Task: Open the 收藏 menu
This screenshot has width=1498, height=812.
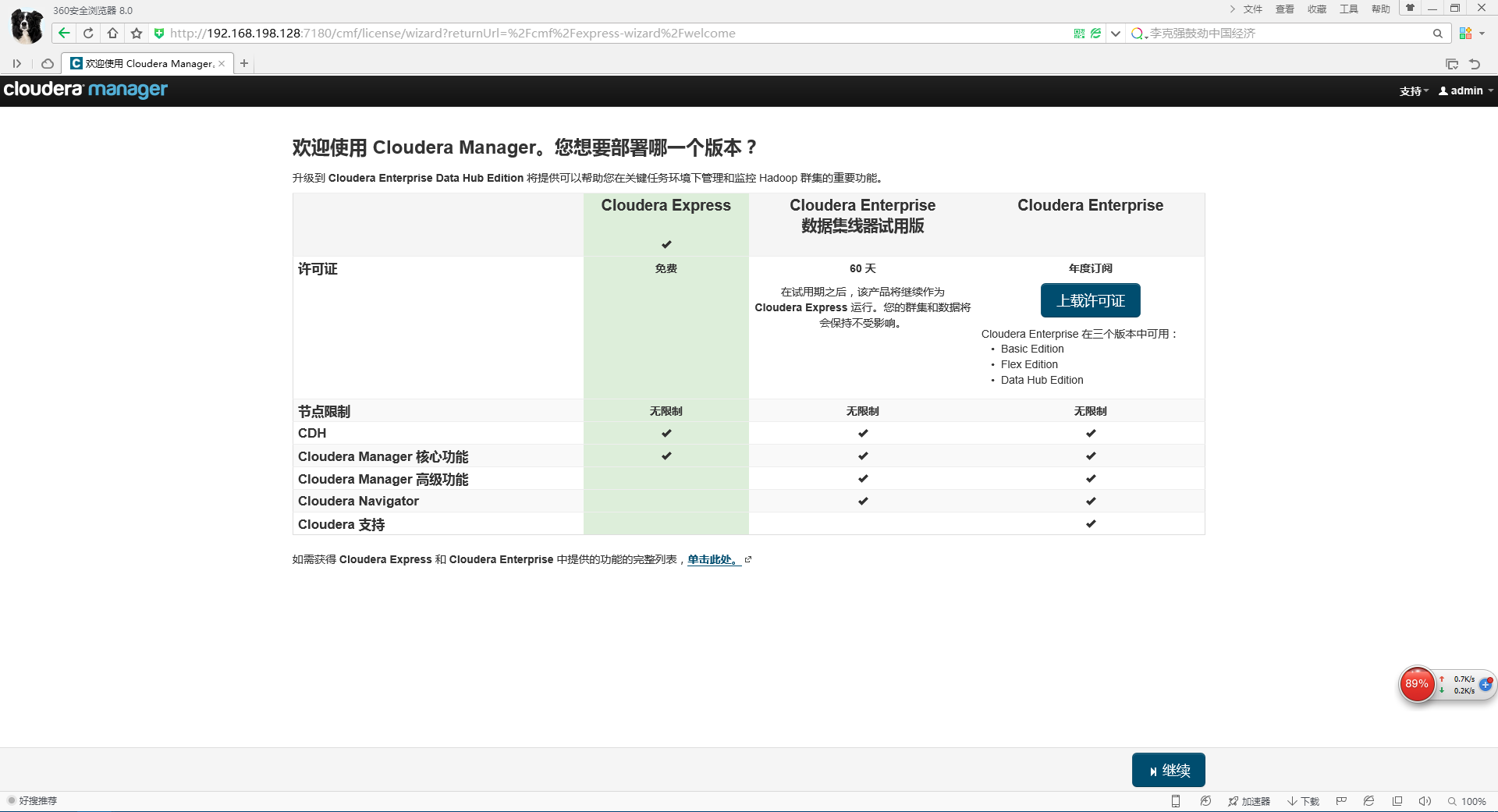Action: click(x=1317, y=9)
